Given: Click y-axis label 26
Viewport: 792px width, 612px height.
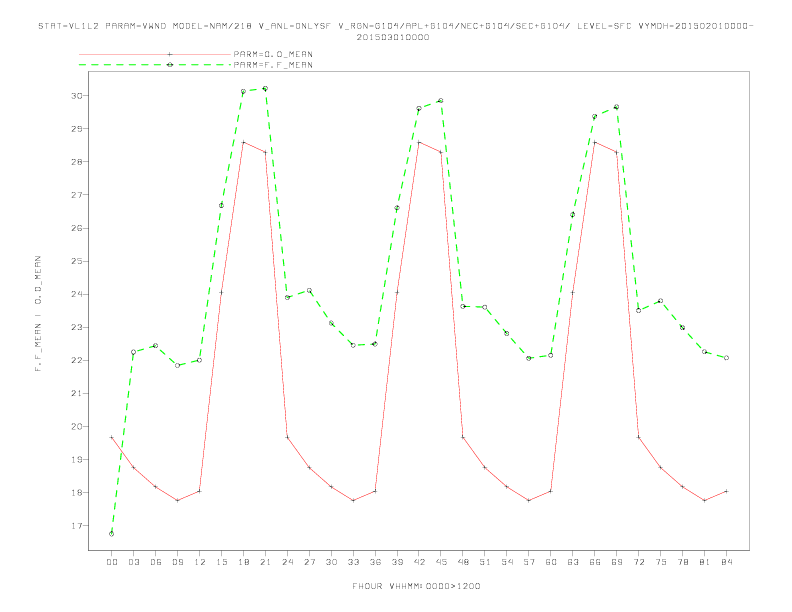Looking at the screenshot, I should tap(76, 228).
